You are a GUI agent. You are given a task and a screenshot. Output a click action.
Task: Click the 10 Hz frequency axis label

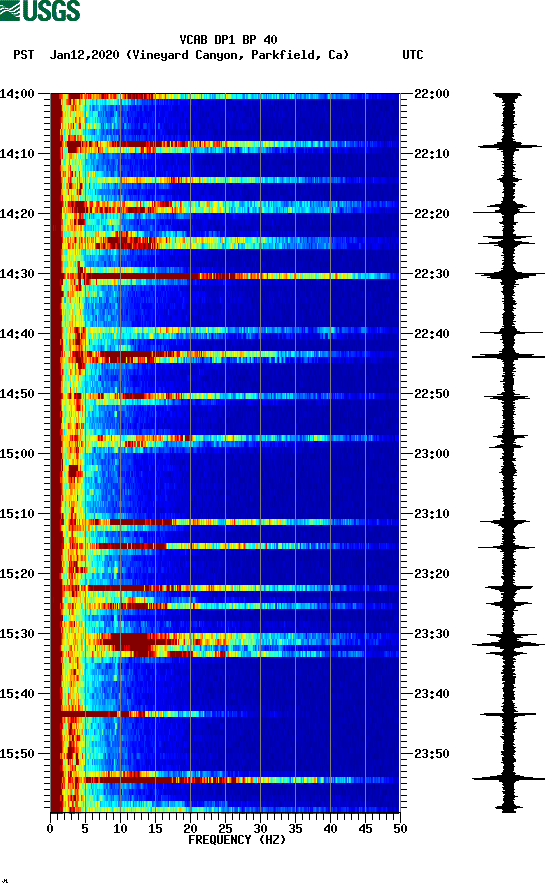pyautogui.click(x=120, y=829)
